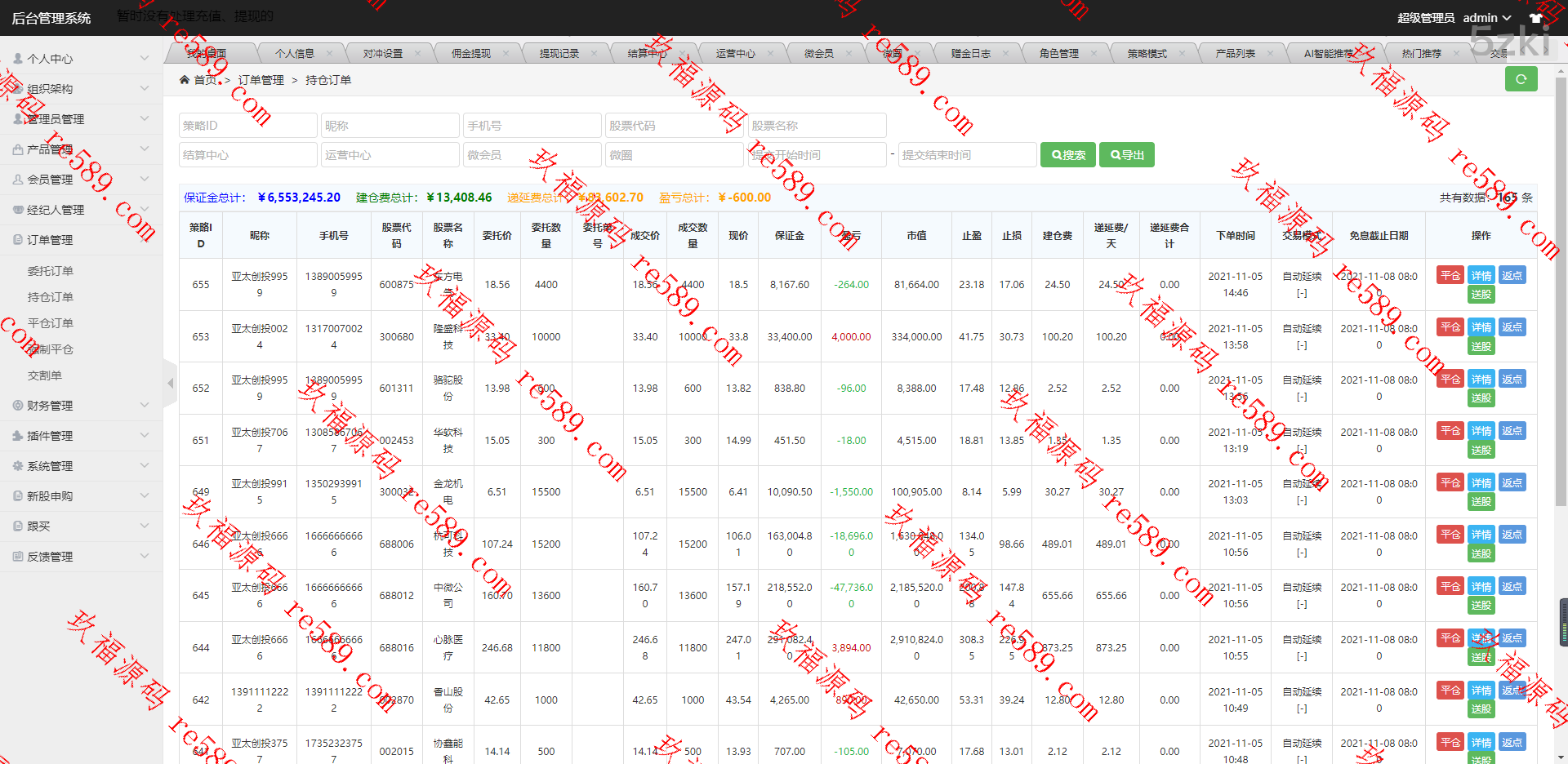Expand the 会员管理 menu chevron
Image resolution: width=1568 pixels, height=764 pixels.
(145, 180)
